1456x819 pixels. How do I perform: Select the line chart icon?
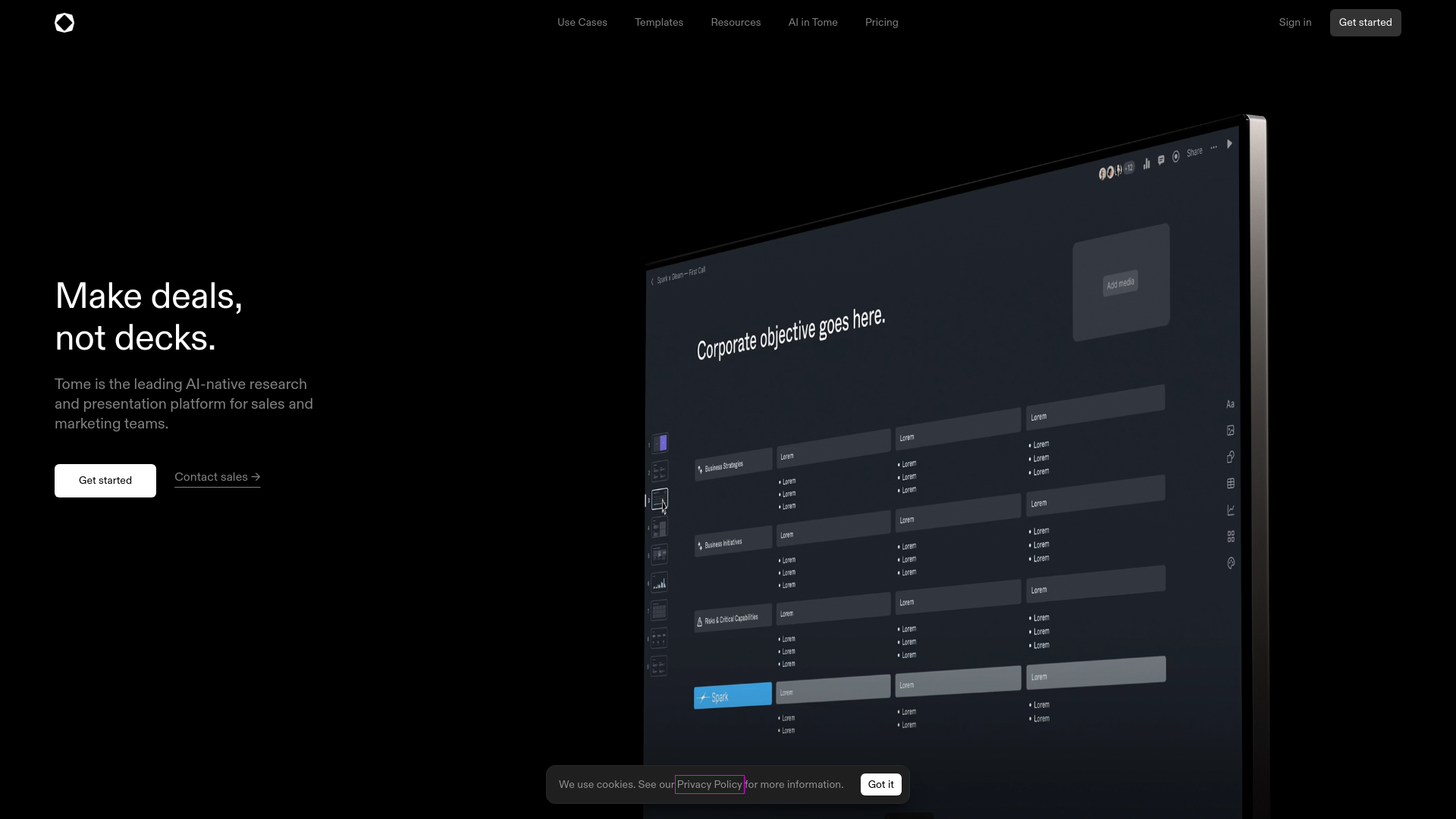pos(1231,510)
